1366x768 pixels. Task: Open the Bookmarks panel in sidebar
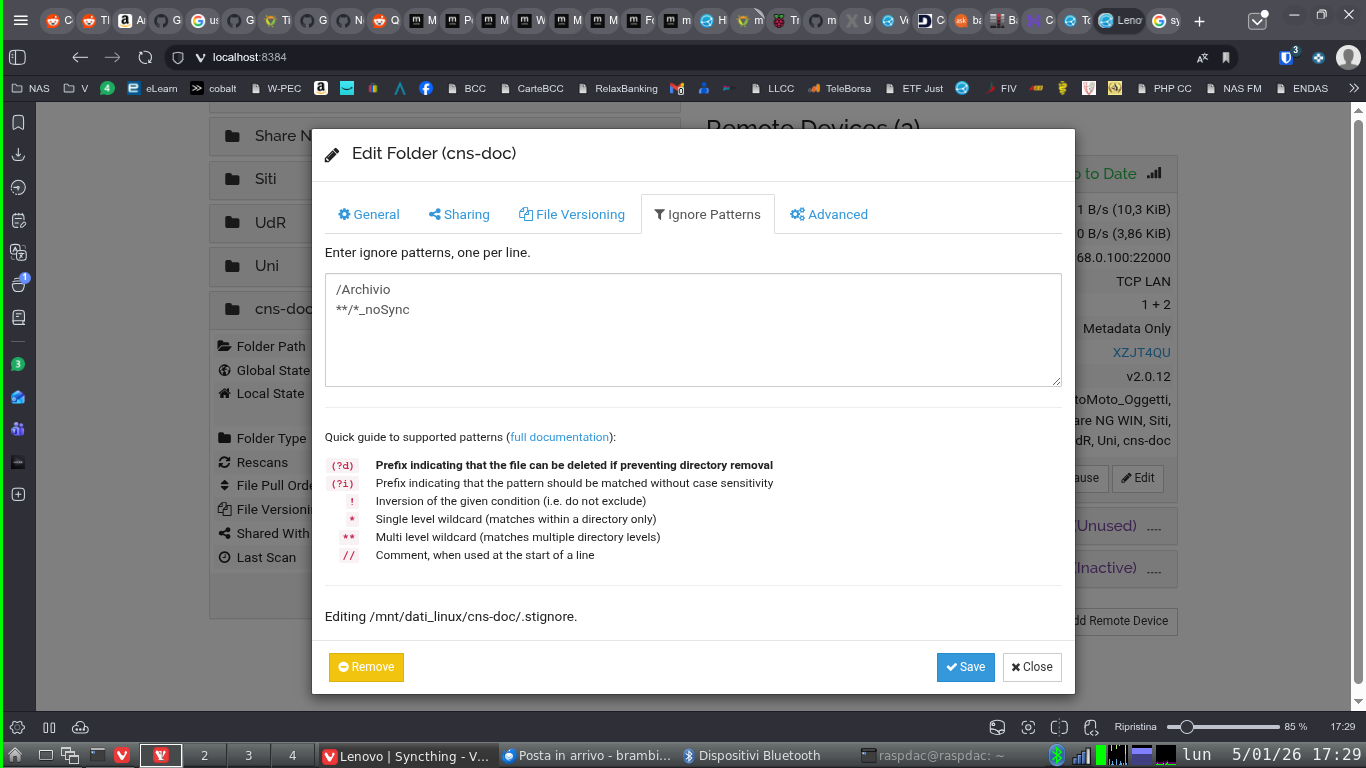pyautogui.click(x=17, y=122)
